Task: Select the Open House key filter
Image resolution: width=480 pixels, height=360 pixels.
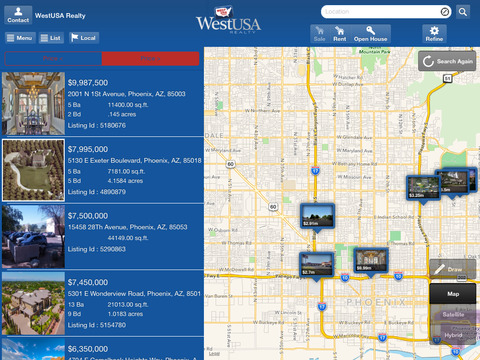Action: (370, 34)
